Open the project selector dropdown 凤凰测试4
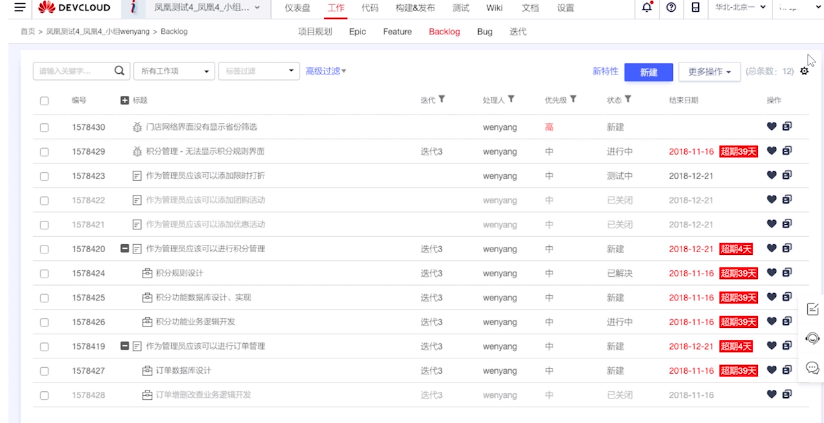Image resolution: width=824 pixels, height=423 pixels. coord(207,7)
